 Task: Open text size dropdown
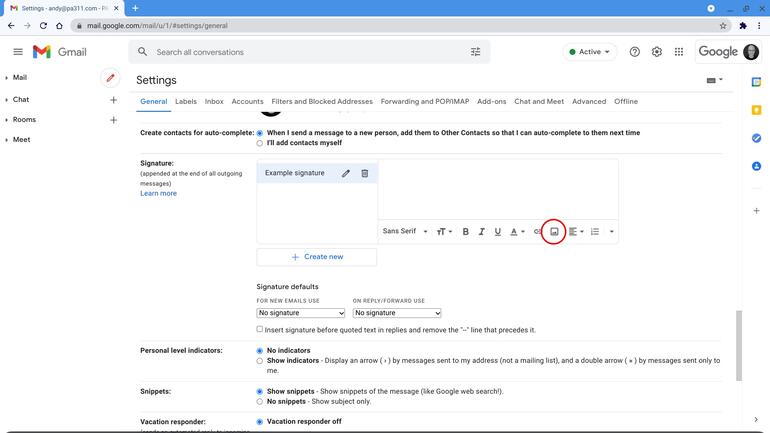[444, 232]
